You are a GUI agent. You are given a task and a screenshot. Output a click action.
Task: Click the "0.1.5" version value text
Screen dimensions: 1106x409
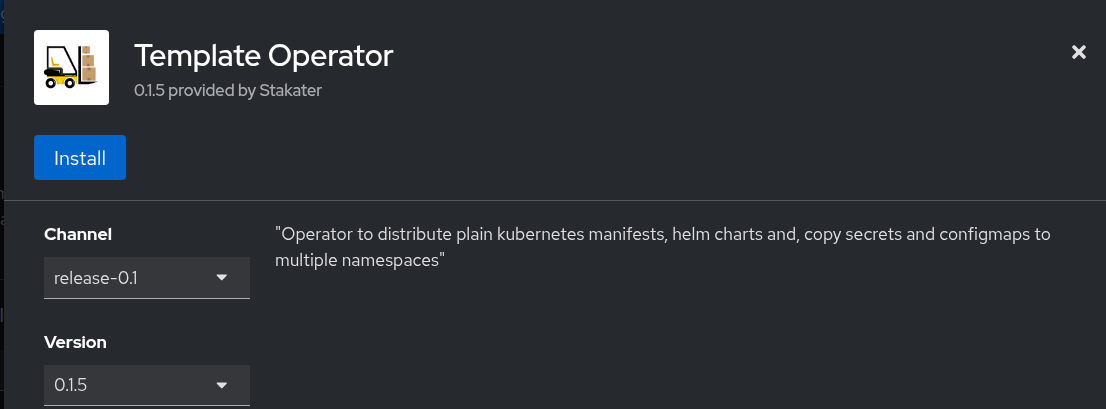[71, 384]
